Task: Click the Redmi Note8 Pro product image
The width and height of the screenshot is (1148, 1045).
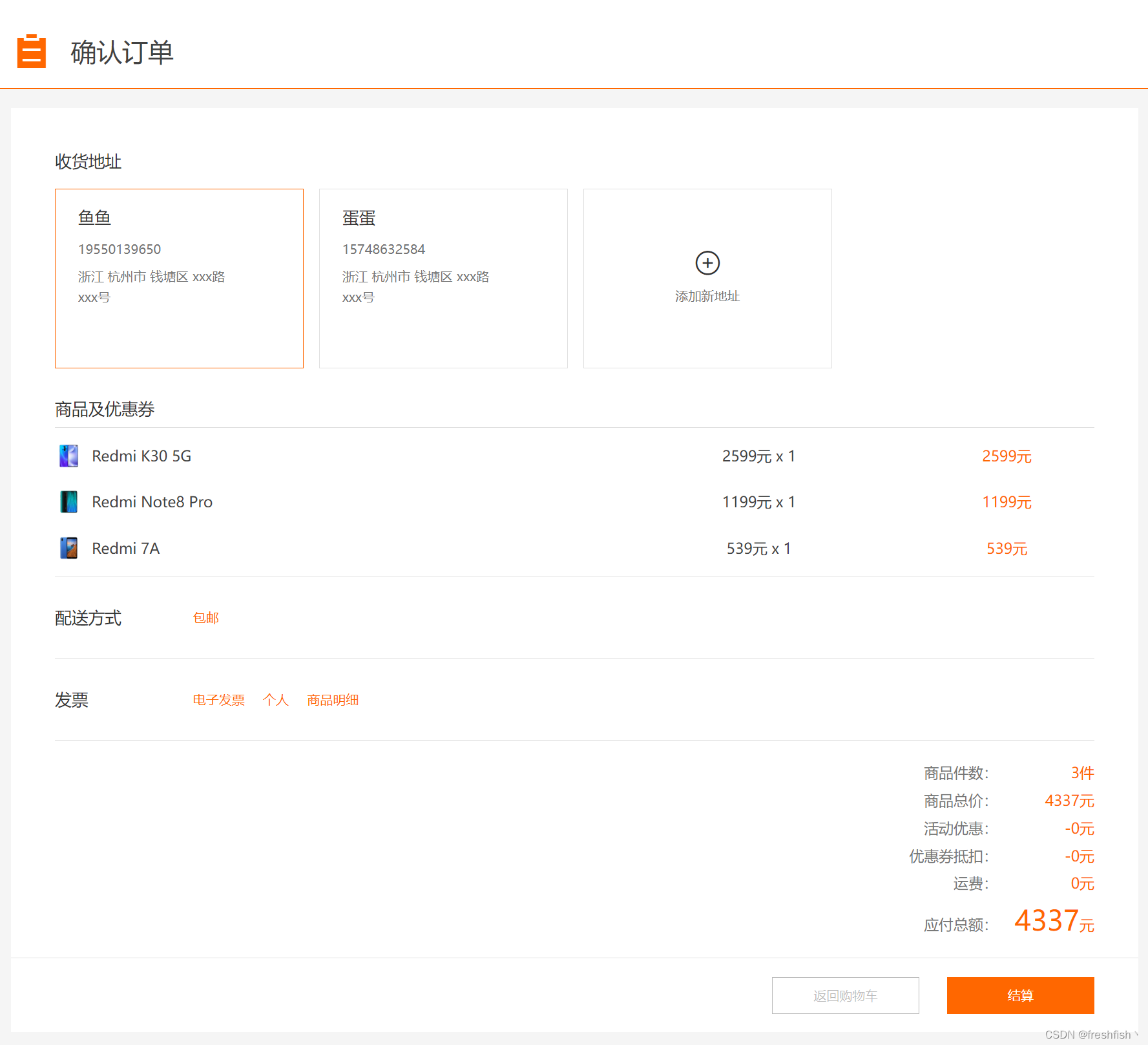Action: (x=68, y=501)
